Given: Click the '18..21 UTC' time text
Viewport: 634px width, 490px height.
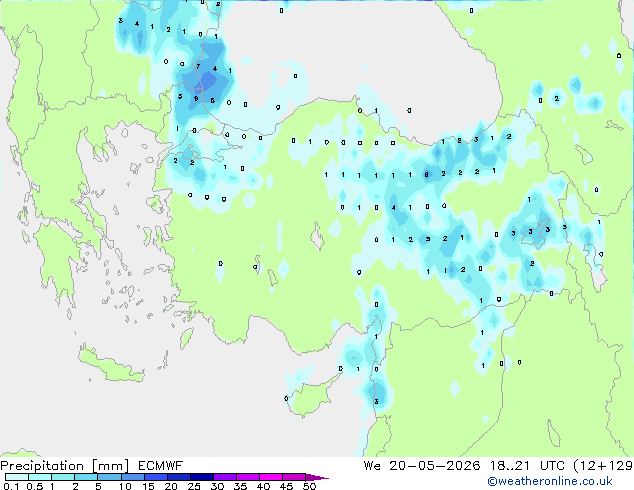Looking at the screenshot, I should pyautogui.click(x=527, y=466).
